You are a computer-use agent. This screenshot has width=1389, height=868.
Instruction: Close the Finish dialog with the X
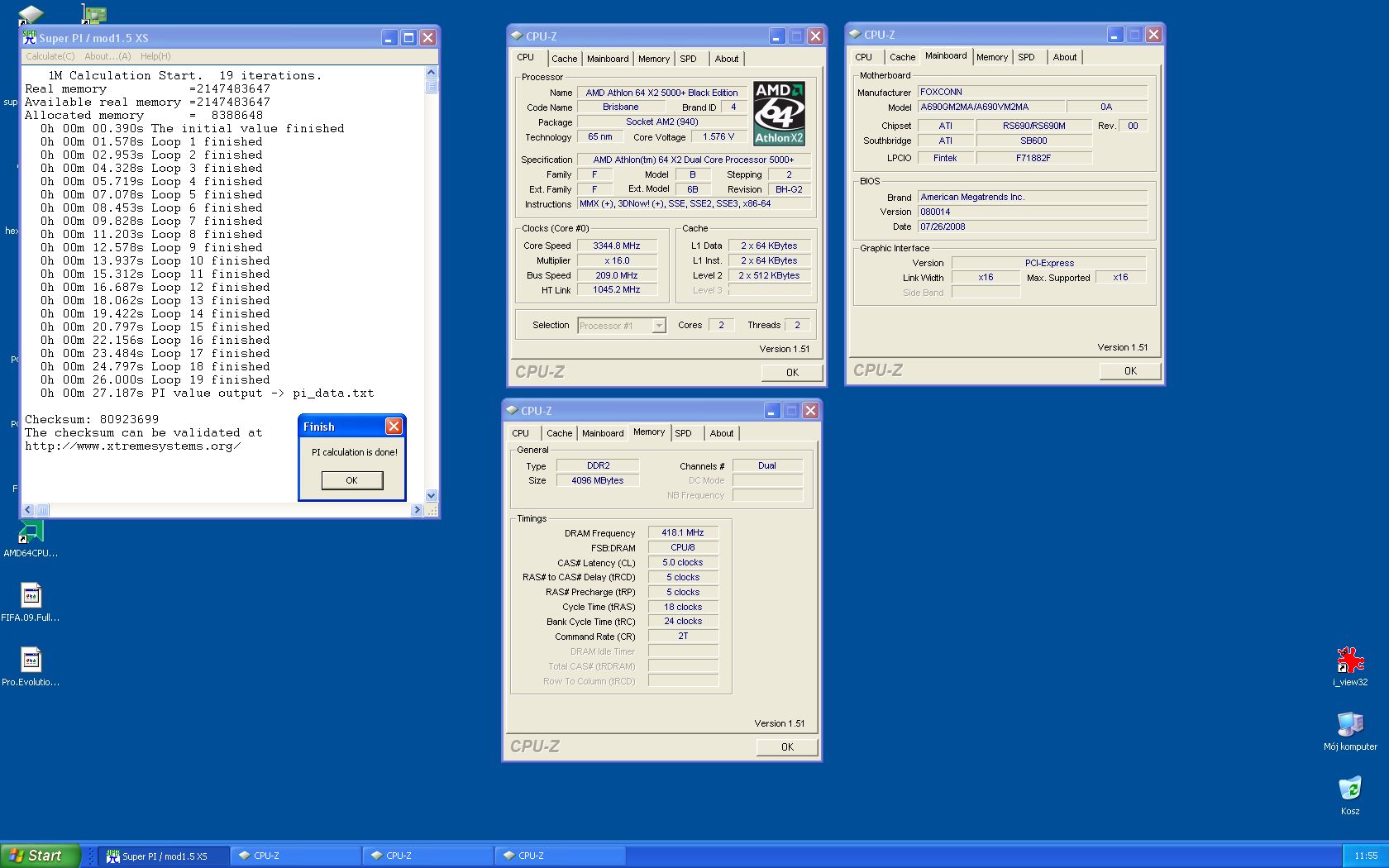(394, 426)
